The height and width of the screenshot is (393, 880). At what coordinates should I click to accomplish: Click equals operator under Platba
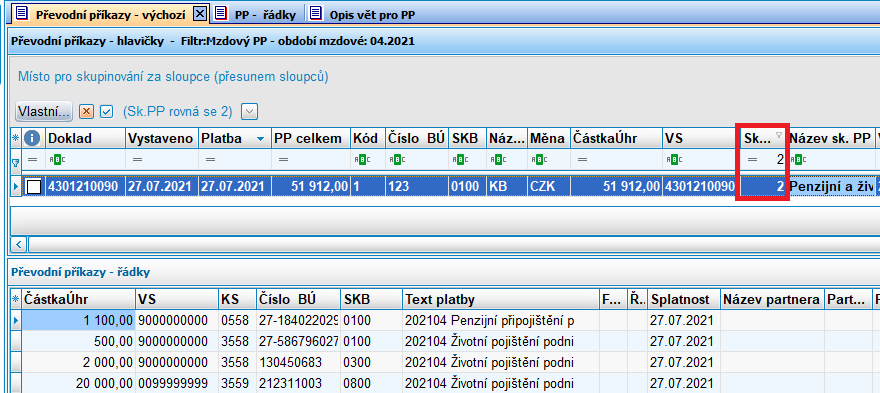coord(210,160)
